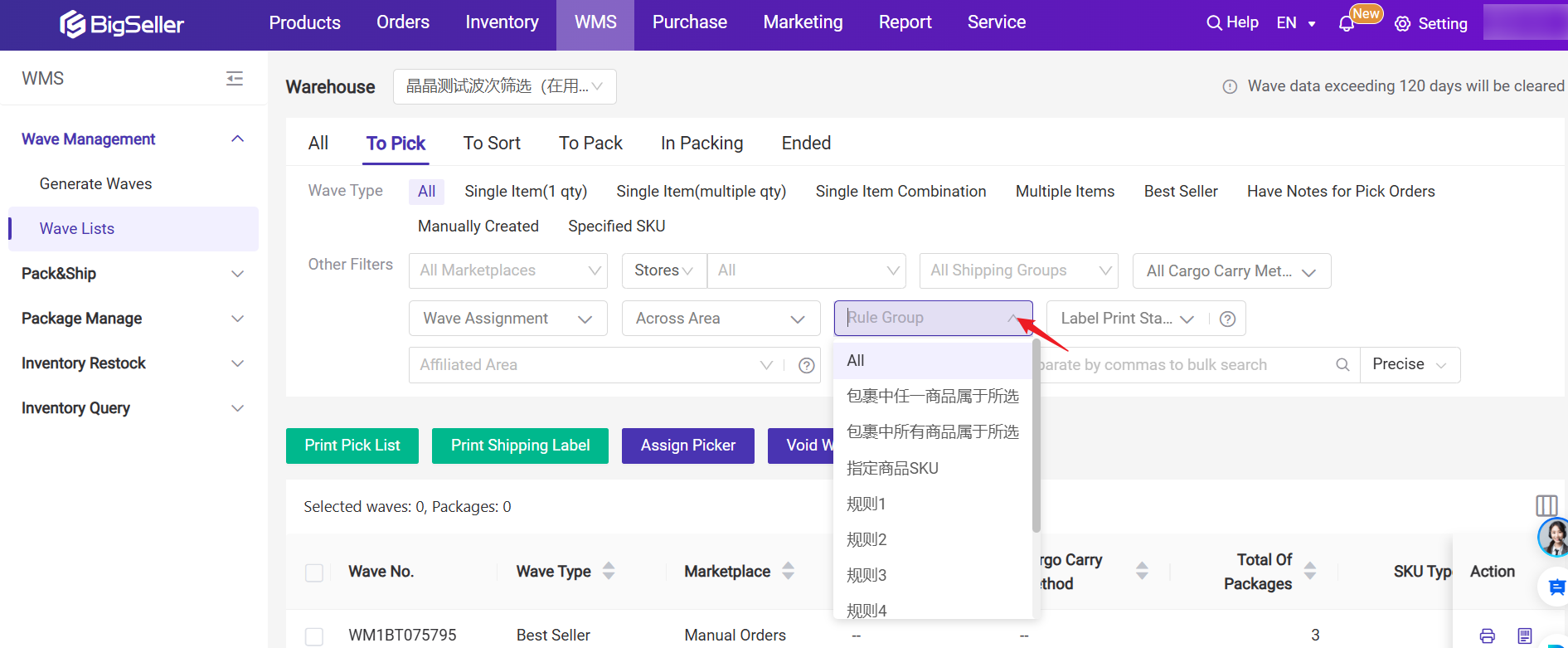
Task: Open the Inventory top menu
Action: [502, 22]
